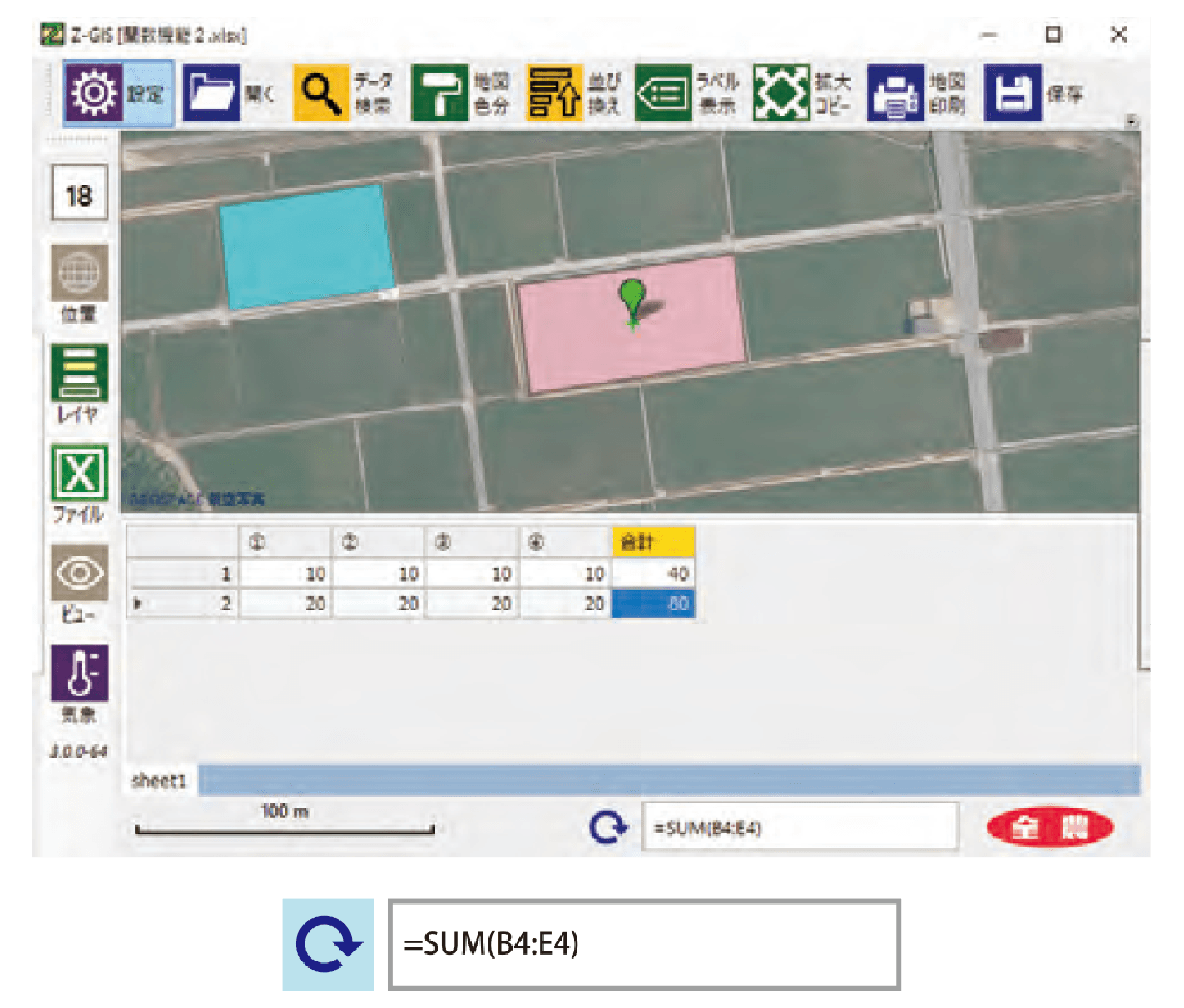Open データ検索 magnifier search tool
Screen dimensions: 1184x1008
coord(320,93)
